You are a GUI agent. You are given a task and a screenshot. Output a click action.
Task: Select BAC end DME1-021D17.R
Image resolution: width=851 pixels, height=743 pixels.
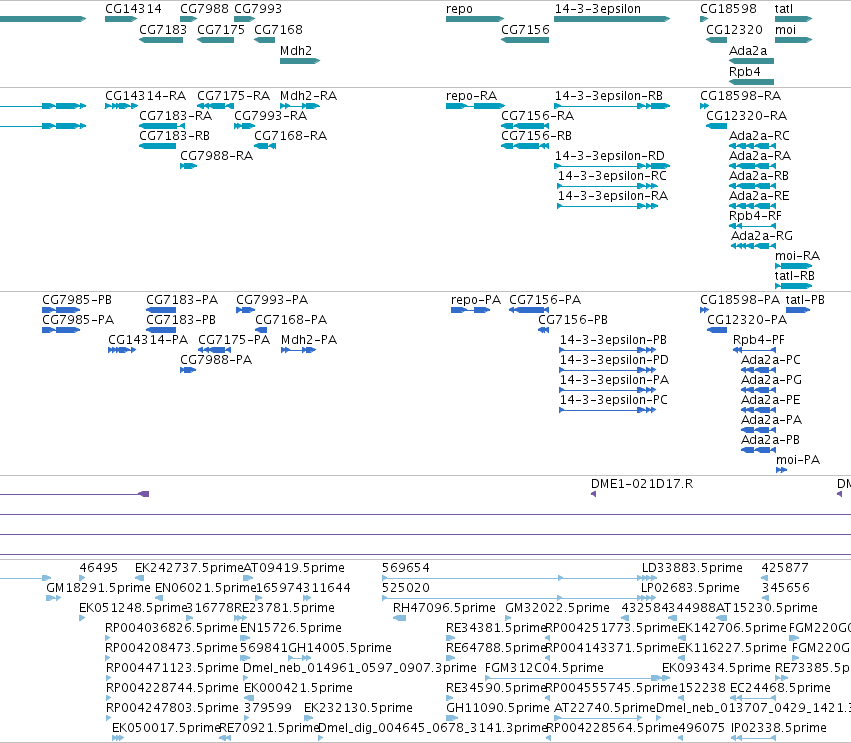coord(642,484)
